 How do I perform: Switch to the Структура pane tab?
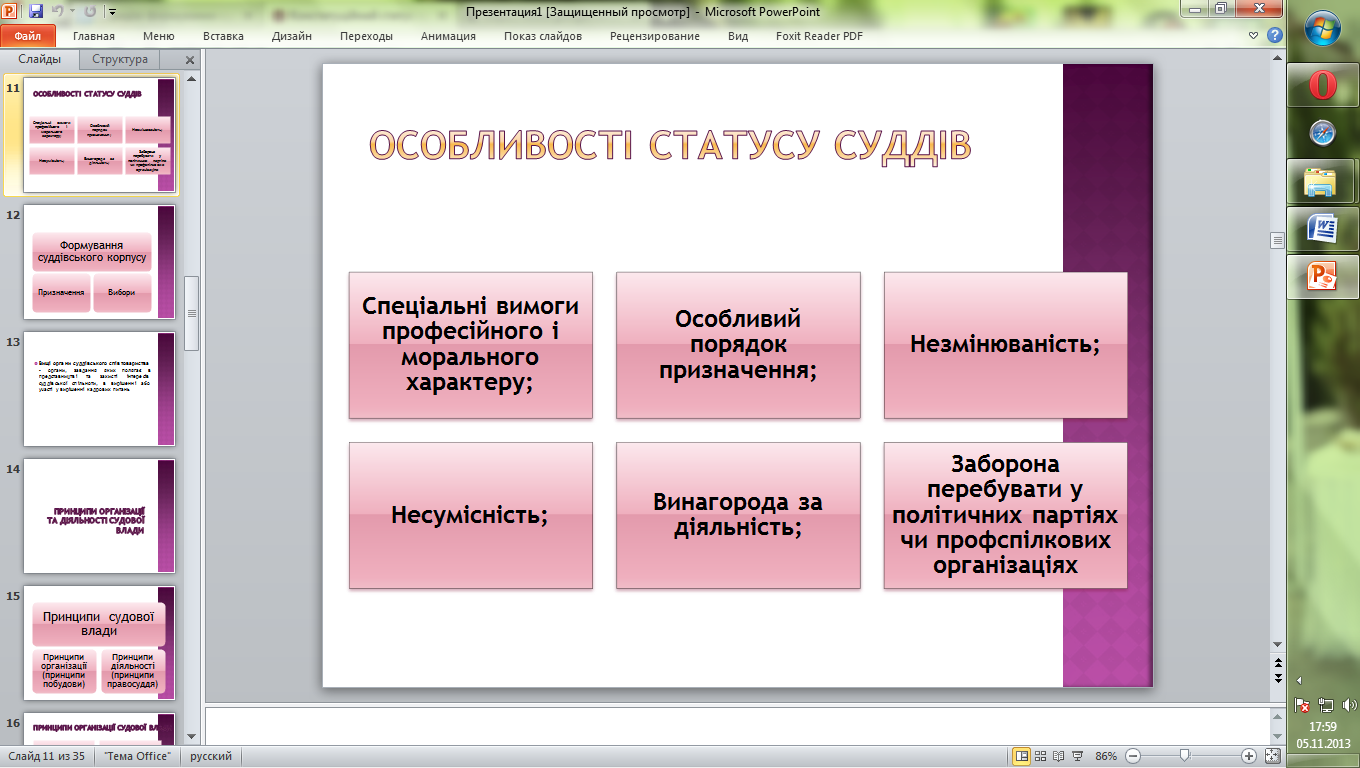click(x=120, y=59)
